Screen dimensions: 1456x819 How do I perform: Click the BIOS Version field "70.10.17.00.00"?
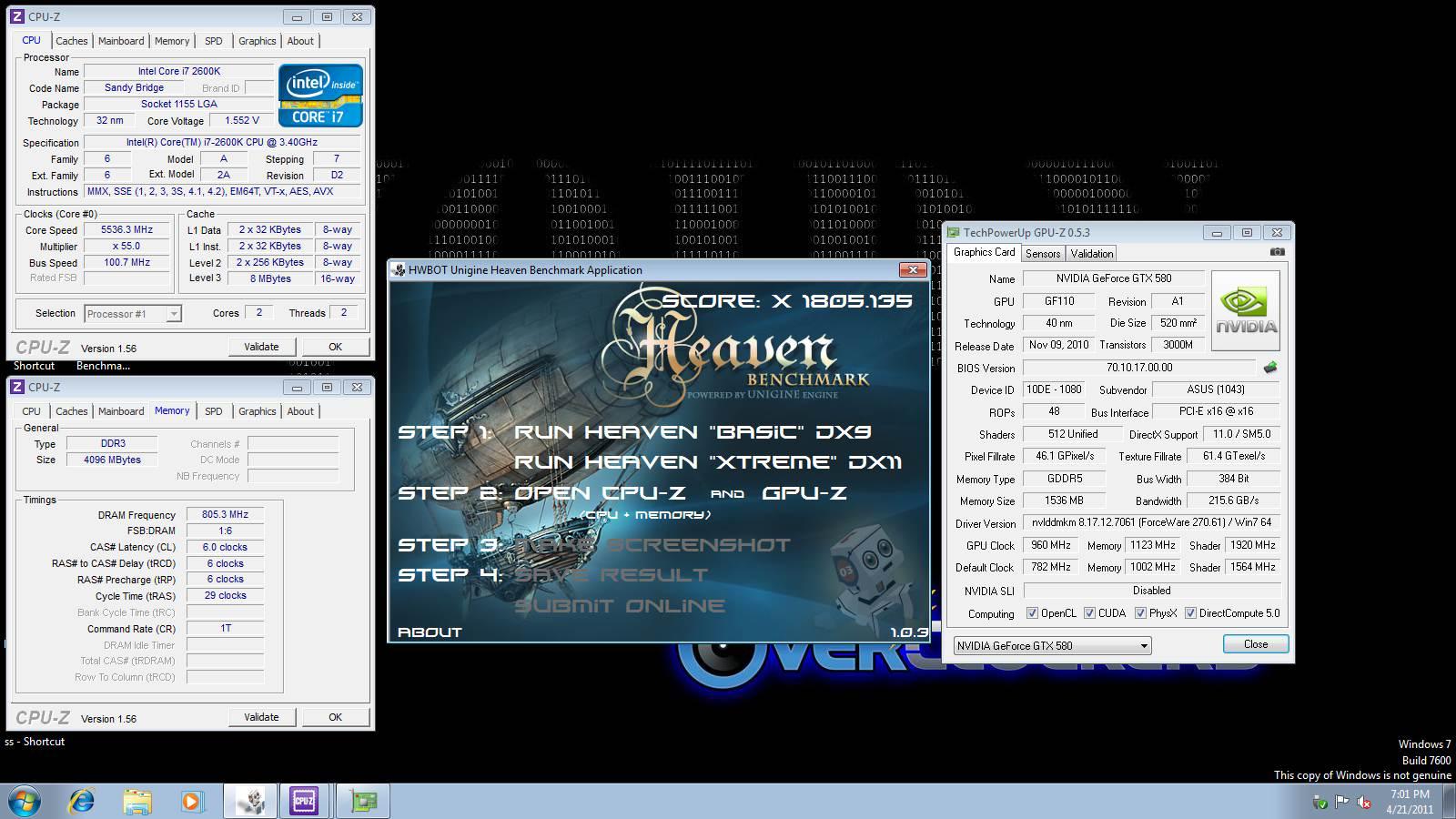[1139, 368]
